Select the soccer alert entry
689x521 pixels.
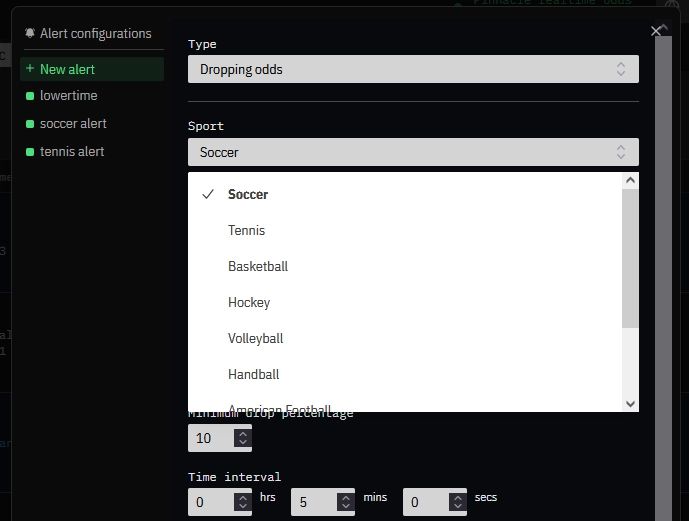(73, 123)
